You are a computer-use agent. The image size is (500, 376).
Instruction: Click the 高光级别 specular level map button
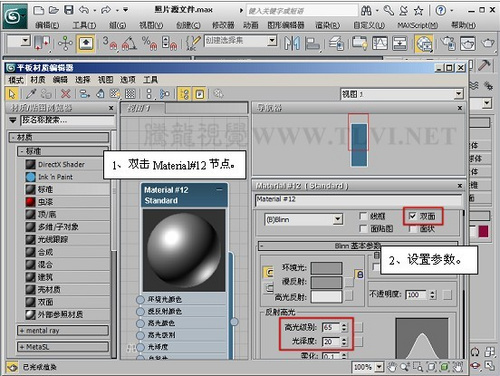[x=359, y=327]
